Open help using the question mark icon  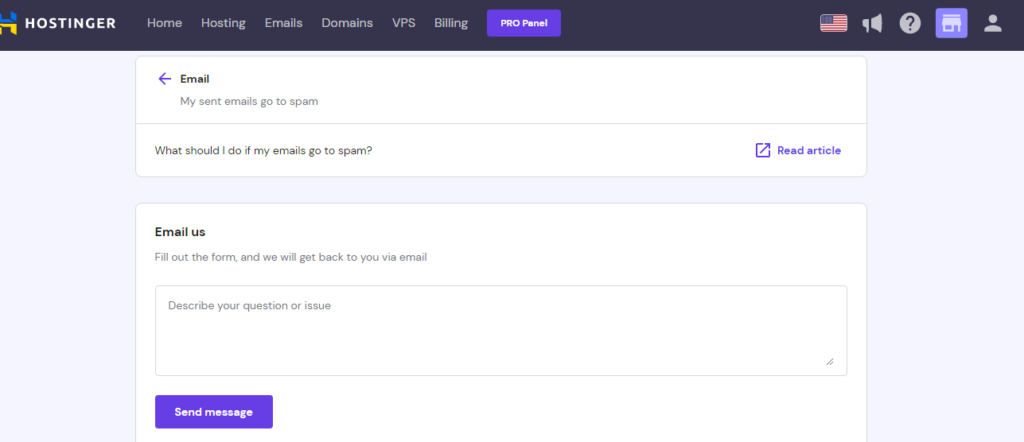(x=909, y=23)
